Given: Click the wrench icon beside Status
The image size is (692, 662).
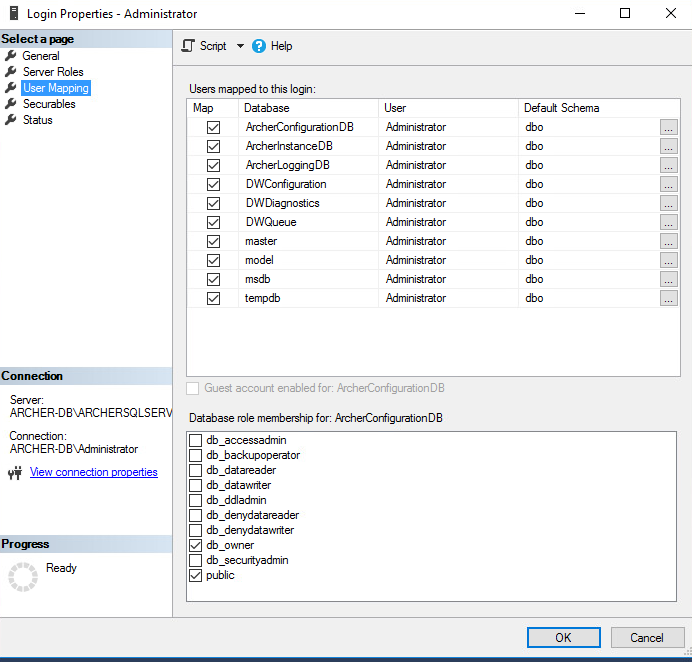Looking at the screenshot, I should 11,120.
